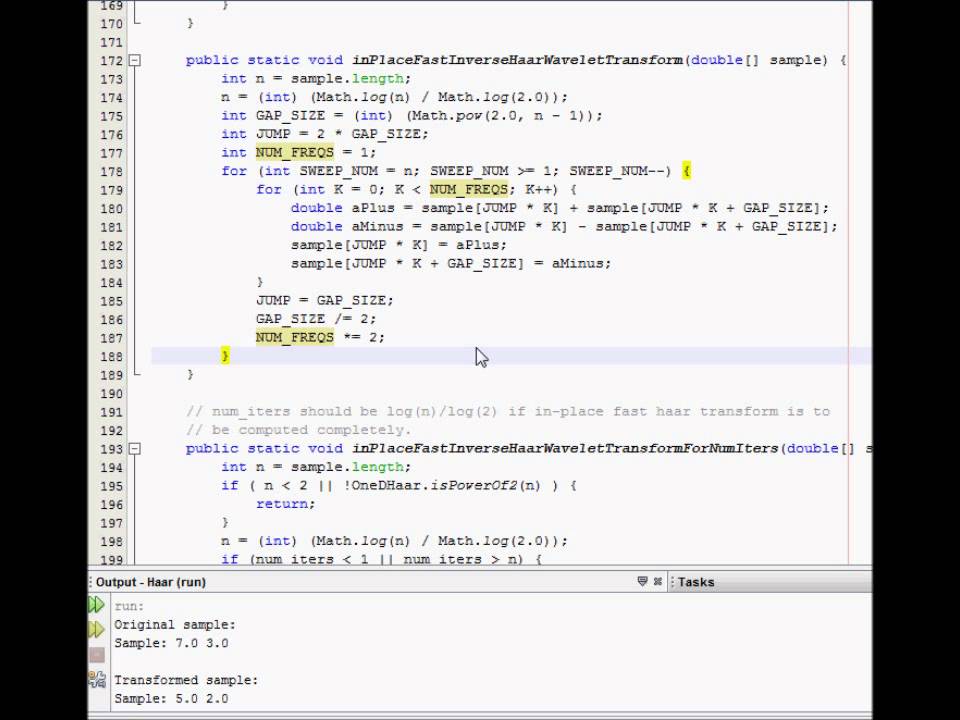
Task: Click 'Original sample:' in the output
Action: (x=174, y=624)
